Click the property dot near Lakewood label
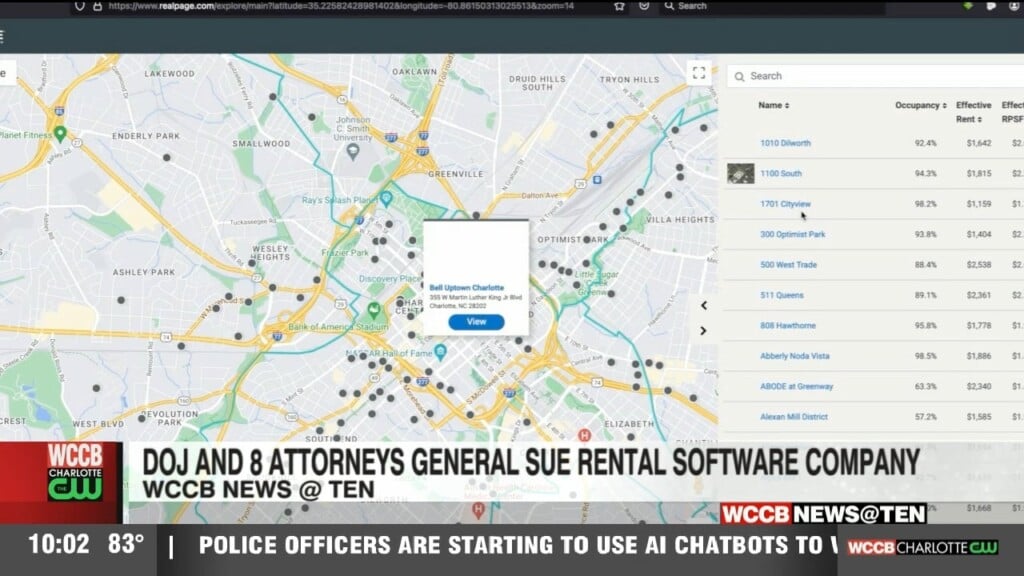This screenshot has width=1024, height=576. (x=272, y=97)
